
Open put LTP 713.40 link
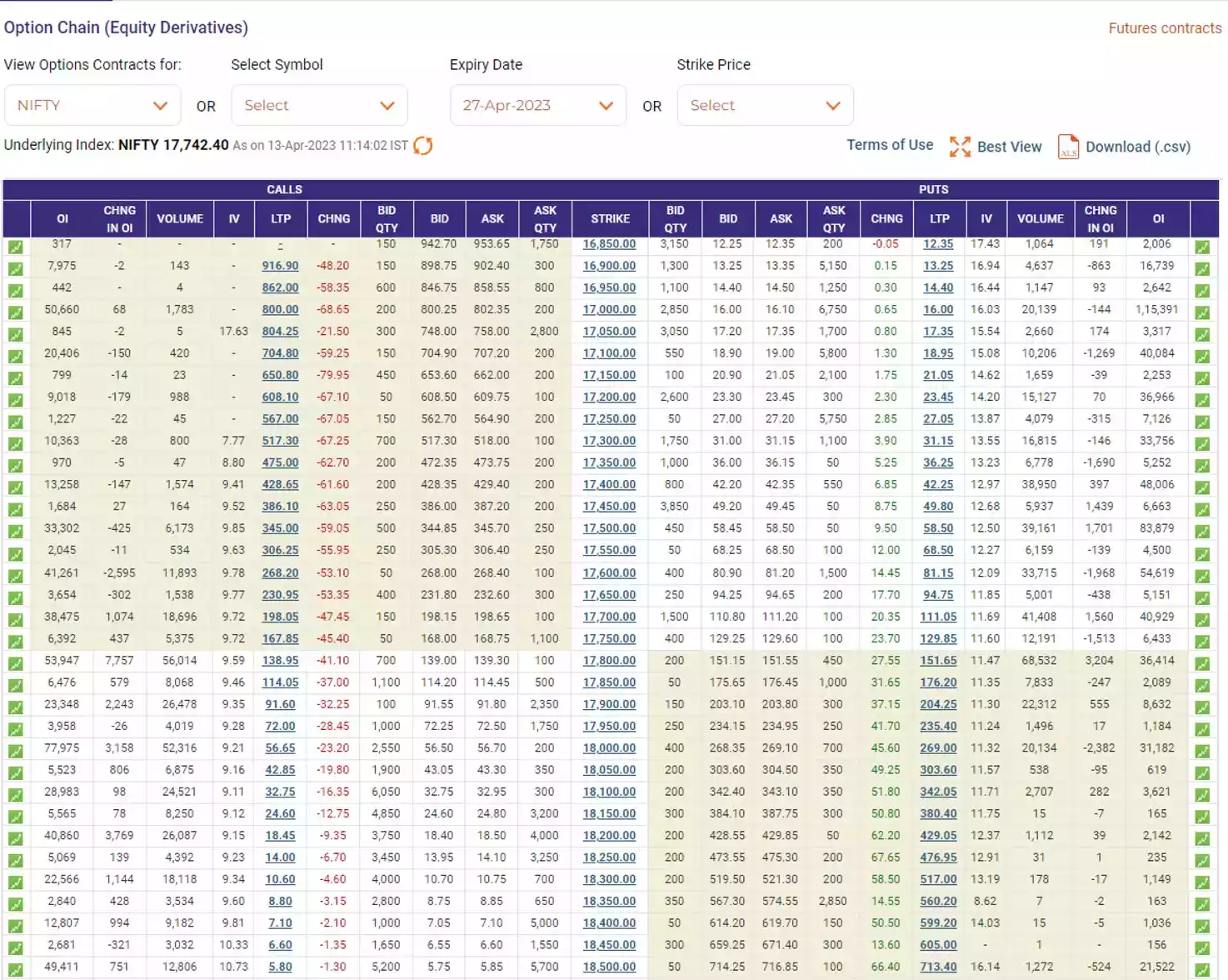click(938, 967)
